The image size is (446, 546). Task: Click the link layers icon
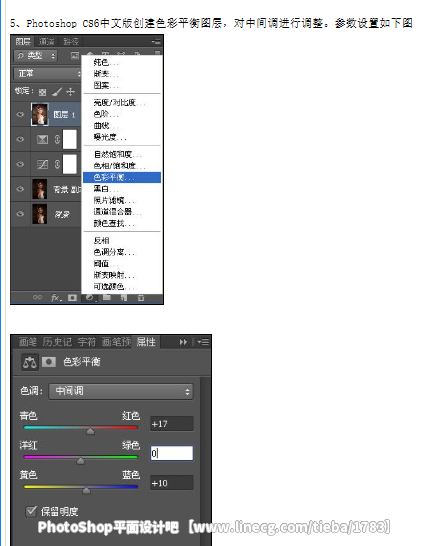pos(37,297)
